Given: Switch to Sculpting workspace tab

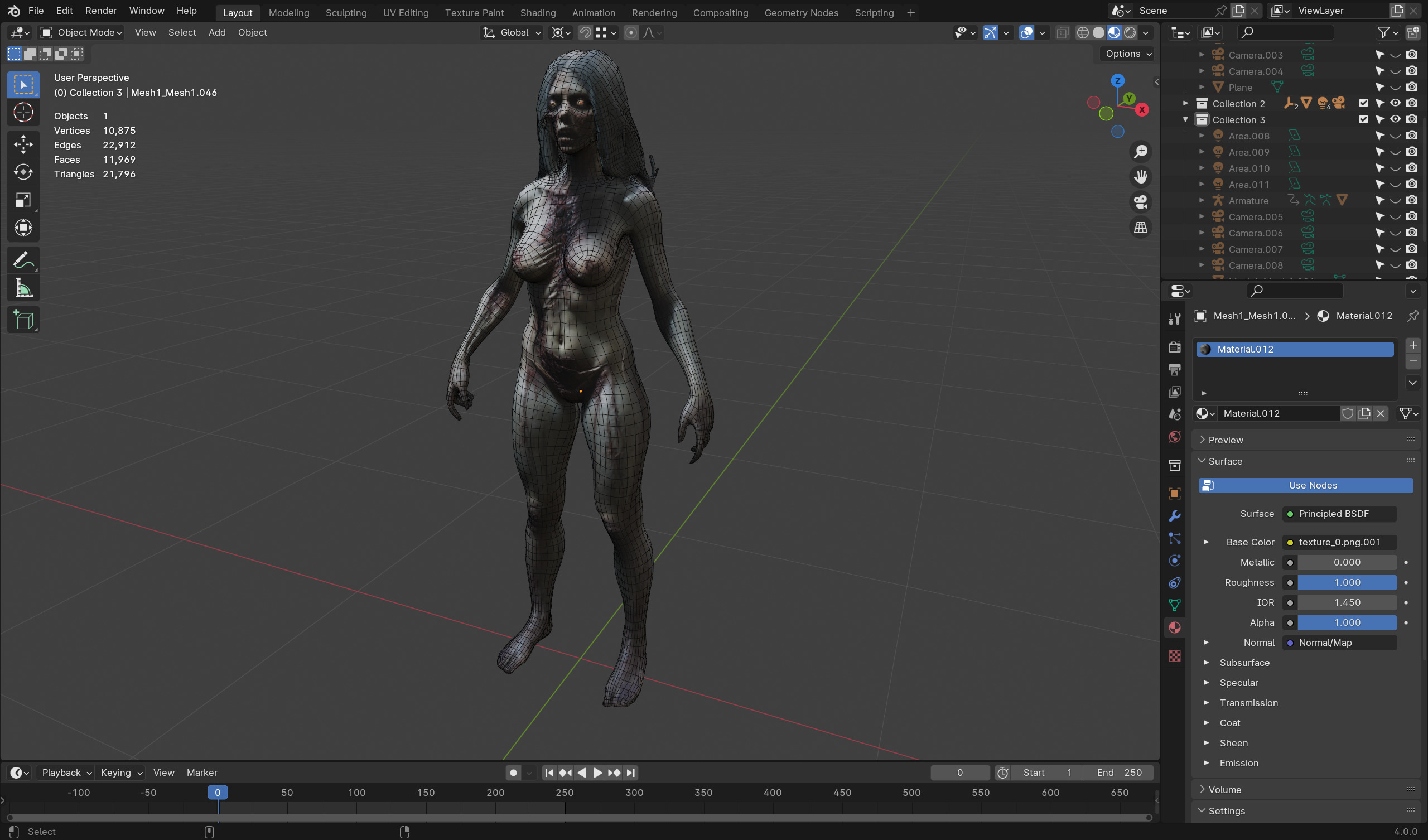Looking at the screenshot, I should click(346, 12).
